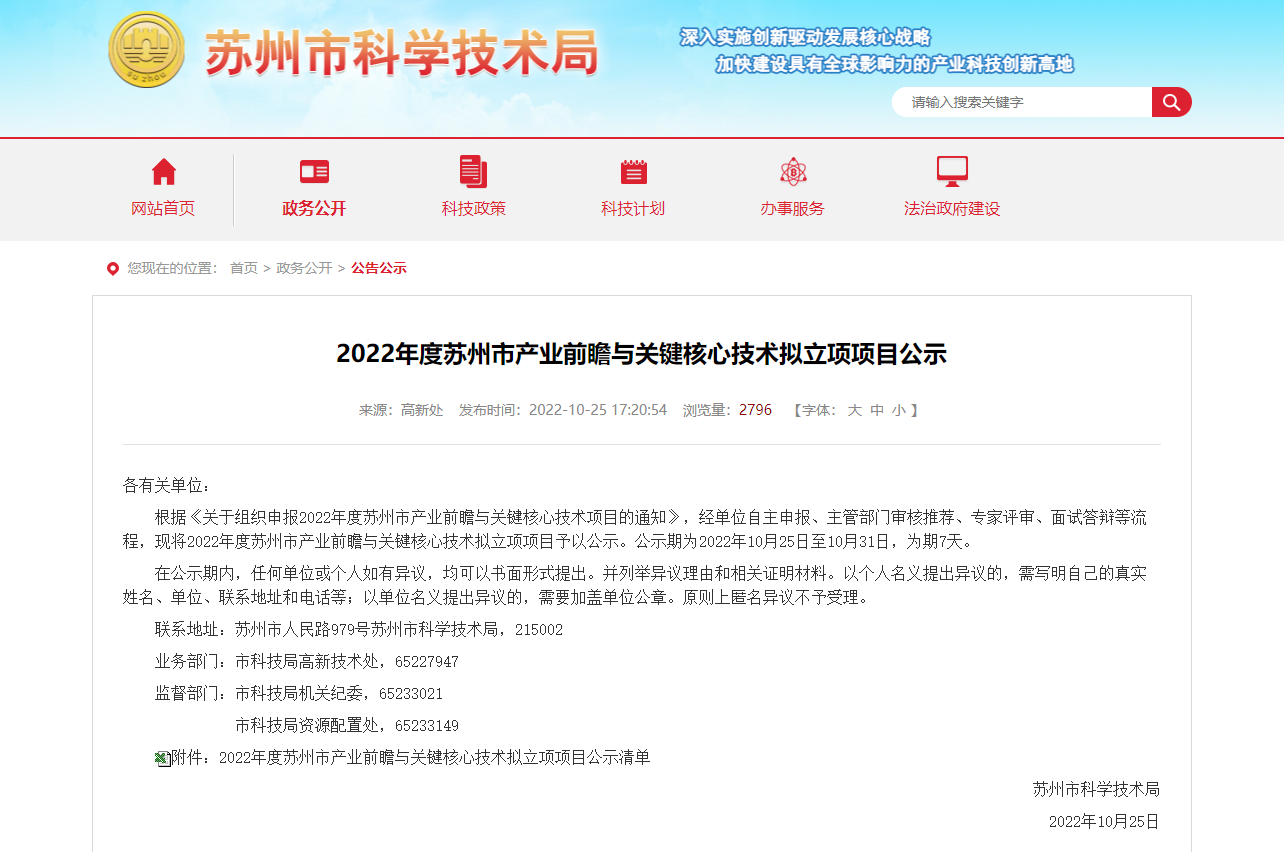The height and width of the screenshot is (852, 1284).
Task: Click the Excel attachment file icon
Action: (x=162, y=758)
